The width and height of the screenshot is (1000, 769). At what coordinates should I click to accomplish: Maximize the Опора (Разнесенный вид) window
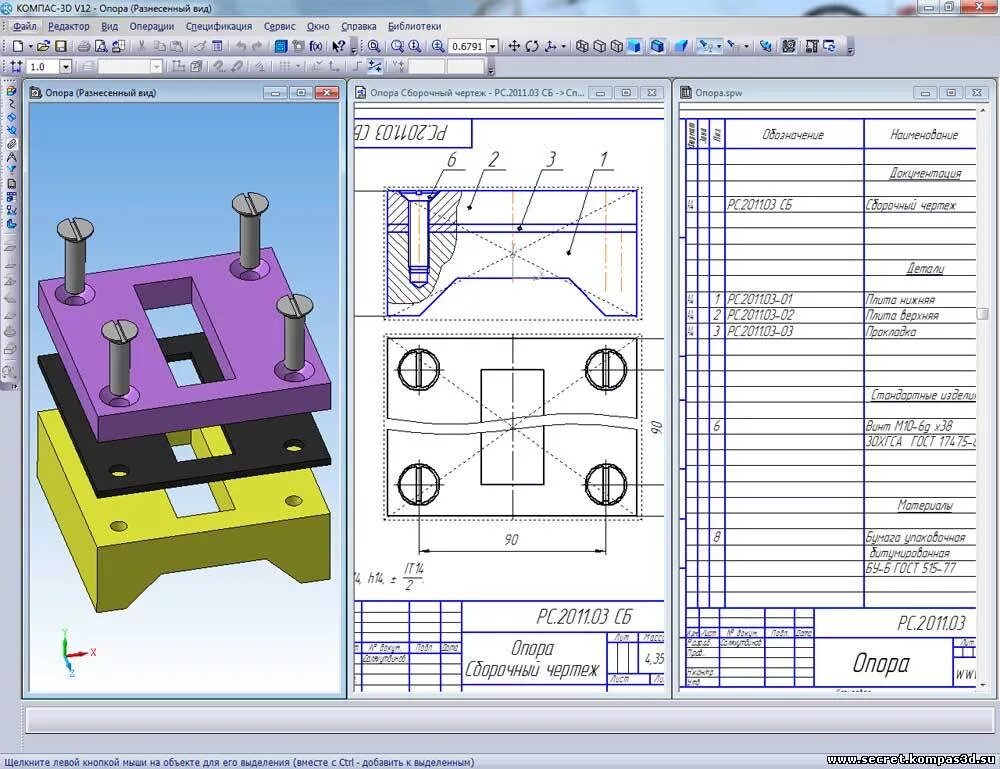(x=301, y=92)
